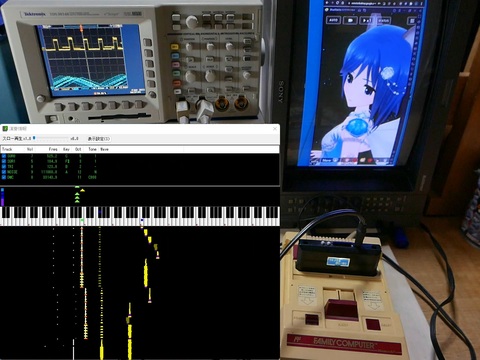Click the Wave column header
This screenshot has height=360, width=480.
(104, 149)
